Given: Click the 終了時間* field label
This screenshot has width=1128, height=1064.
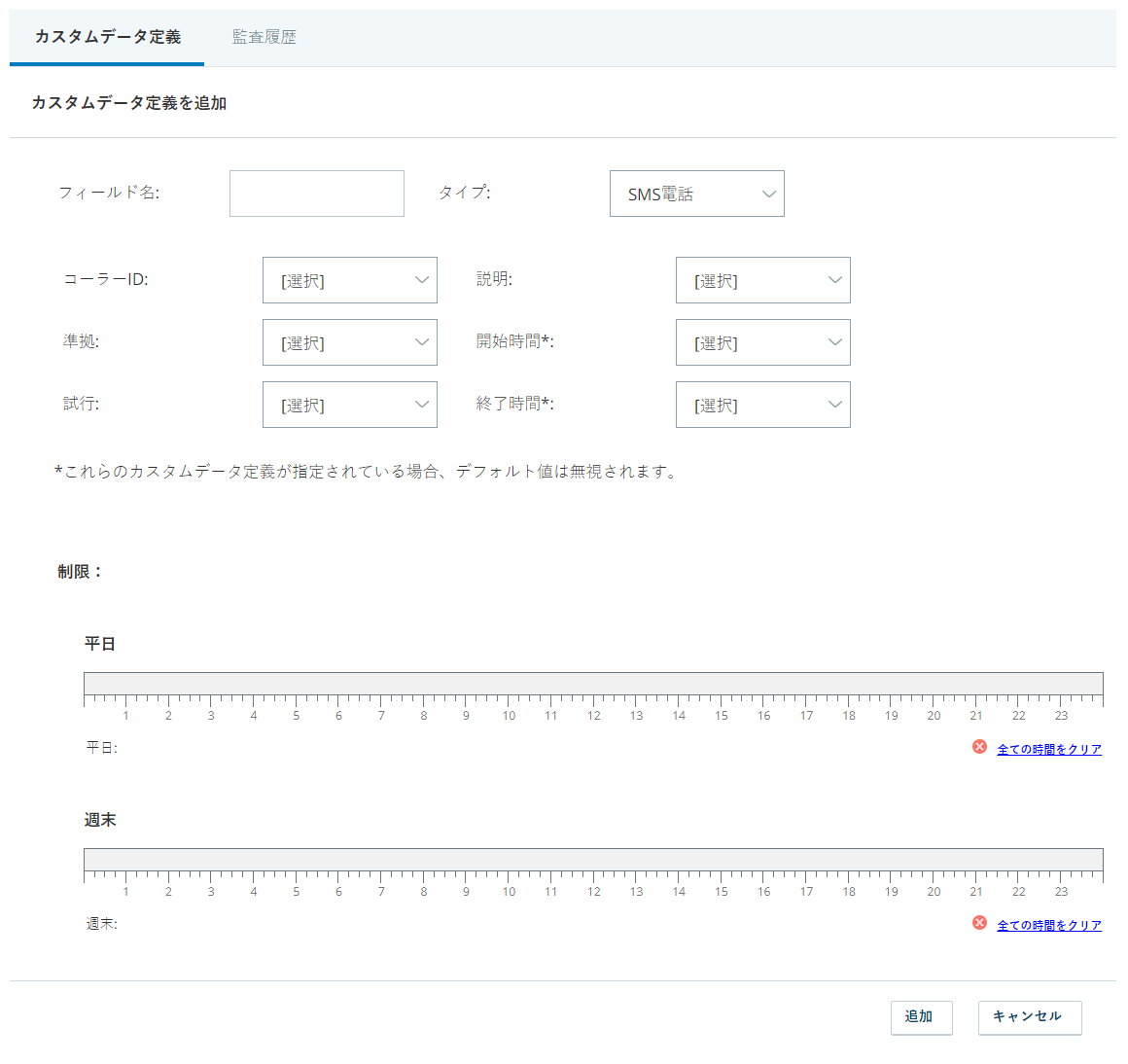Looking at the screenshot, I should (515, 404).
